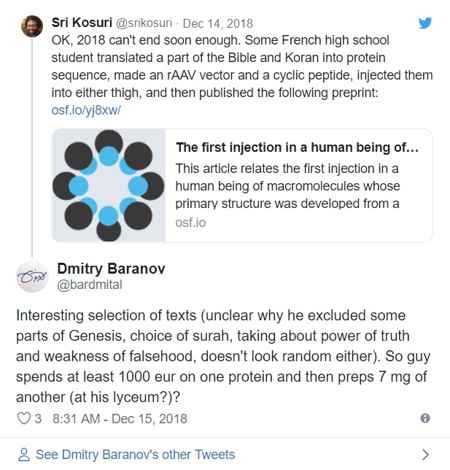
Task: Expand Dmitry Baranov's other Tweets chevron
Action: [x=425, y=455]
